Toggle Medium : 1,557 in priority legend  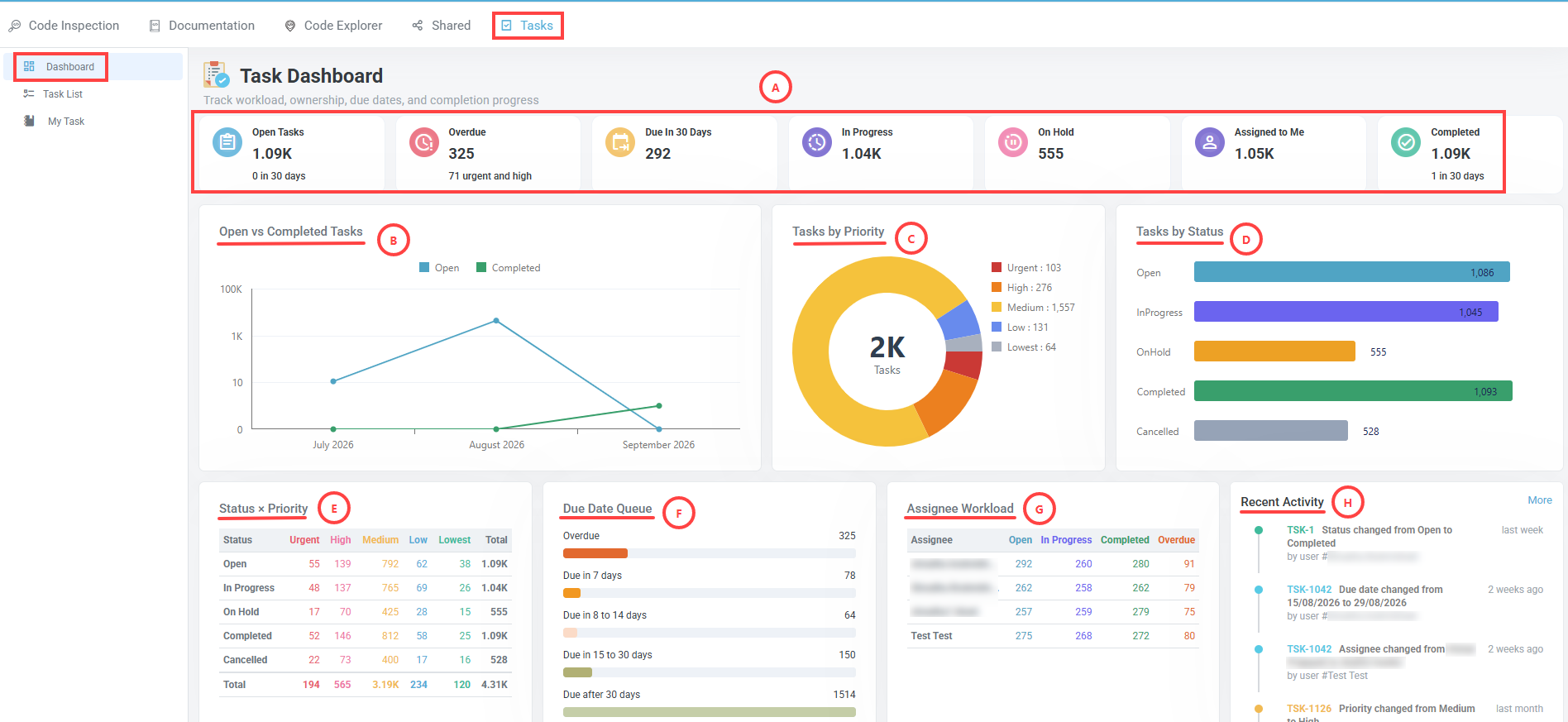[1034, 308]
